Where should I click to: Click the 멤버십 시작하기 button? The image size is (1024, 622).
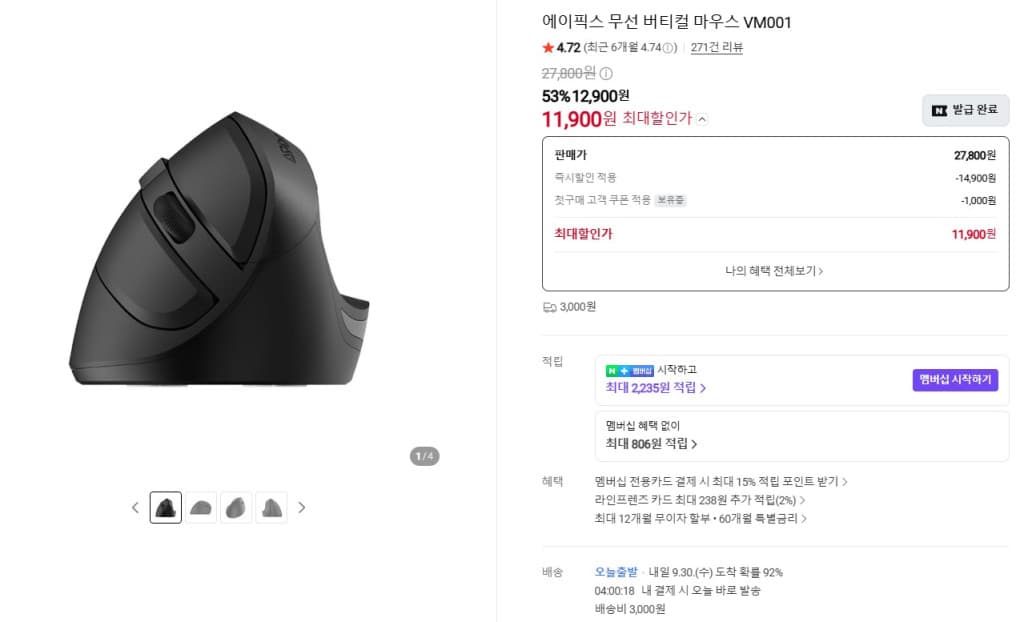(955, 380)
